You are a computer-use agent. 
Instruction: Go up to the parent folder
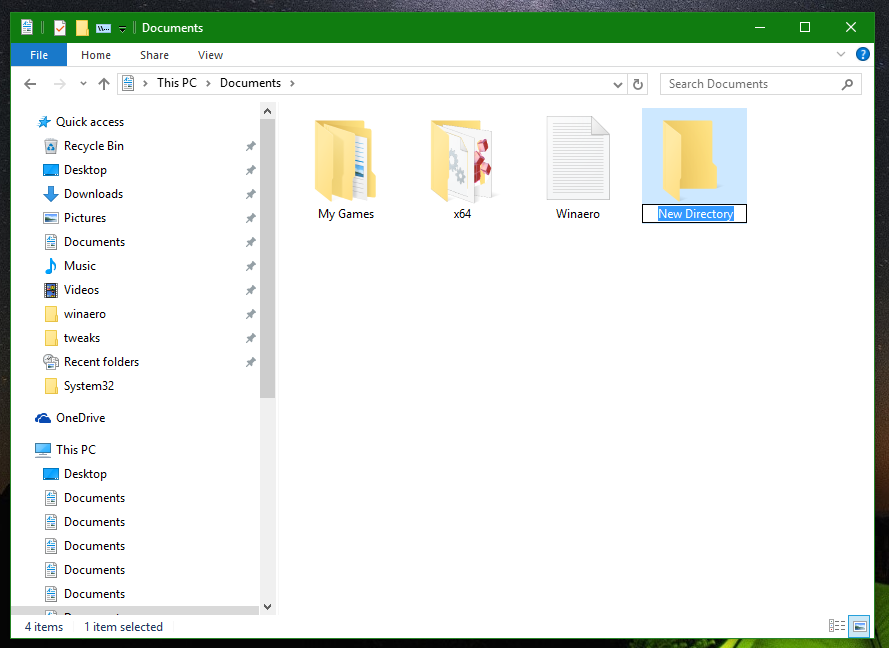[104, 84]
